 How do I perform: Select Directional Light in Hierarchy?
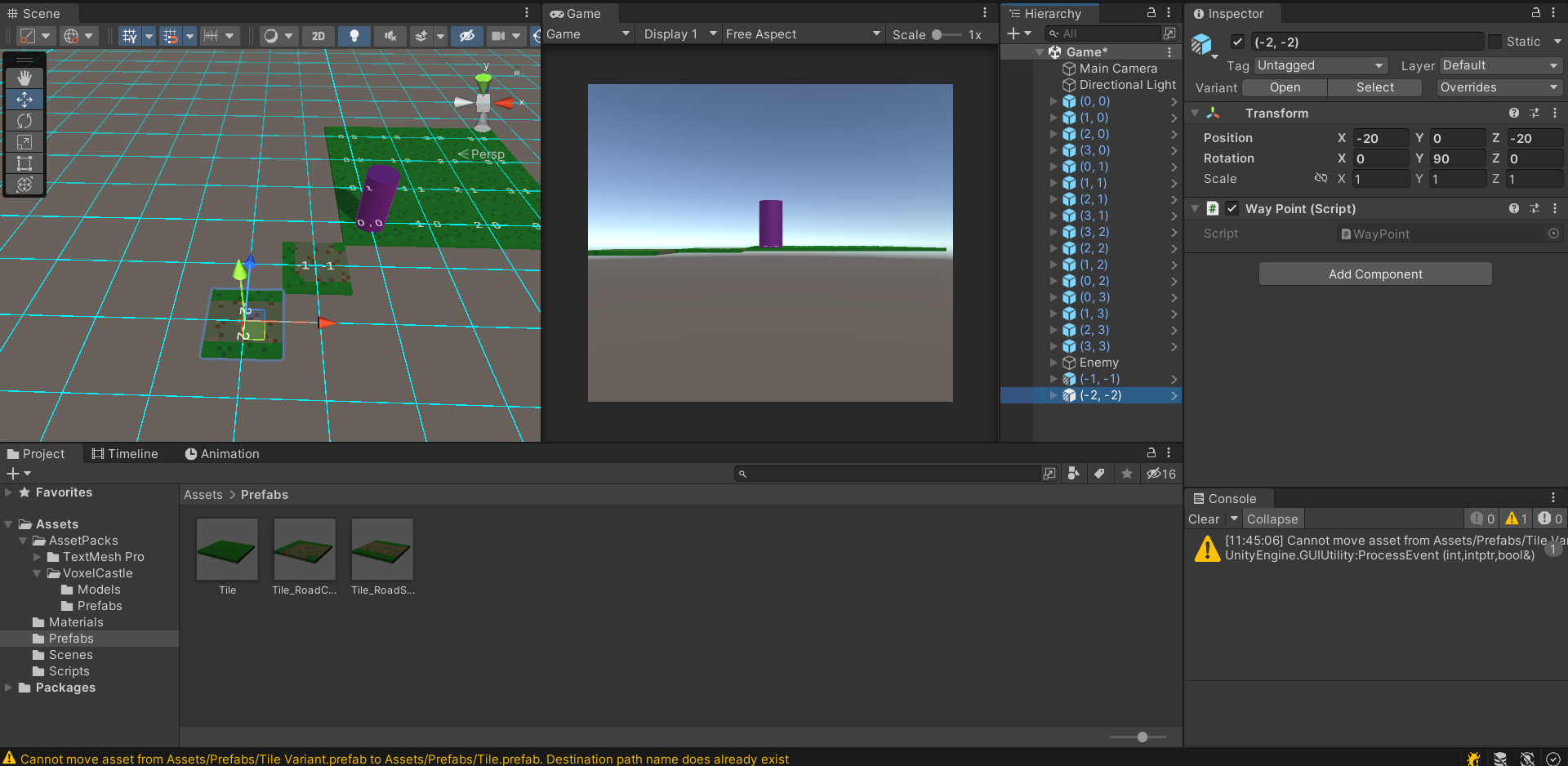pyautogui.click(x=1128, y=85)
